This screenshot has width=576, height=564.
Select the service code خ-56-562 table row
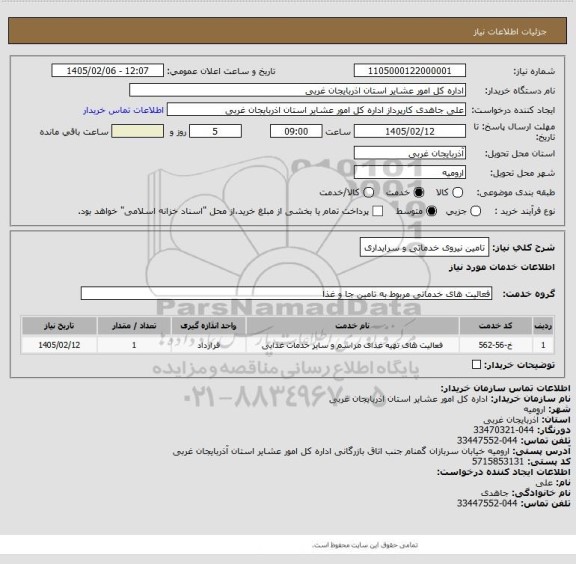[x=288, y=345]
